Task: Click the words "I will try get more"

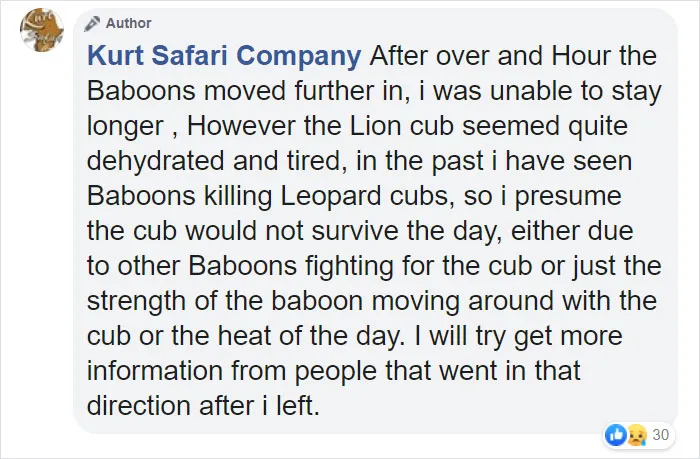Action: pos(518,336)
